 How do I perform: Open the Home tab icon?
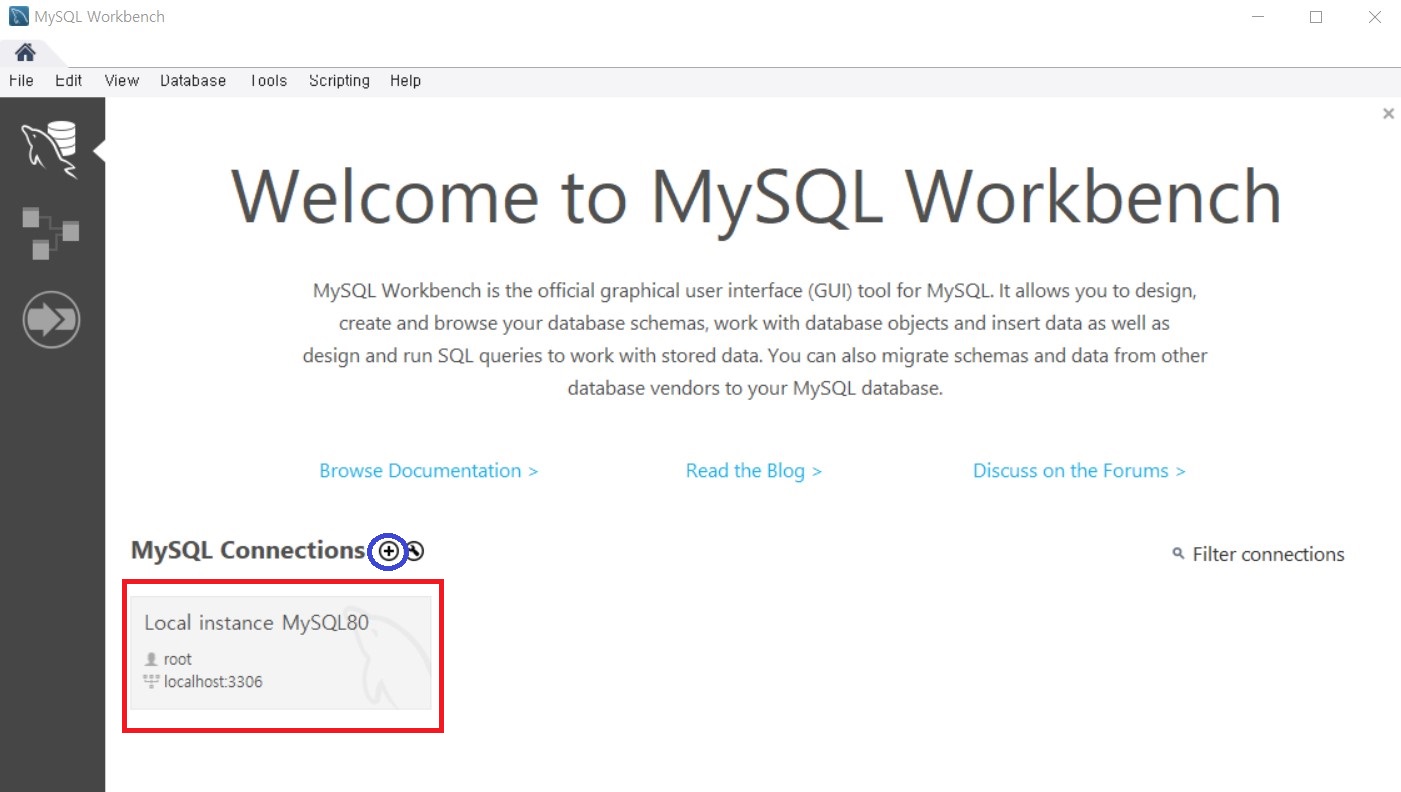24,53
